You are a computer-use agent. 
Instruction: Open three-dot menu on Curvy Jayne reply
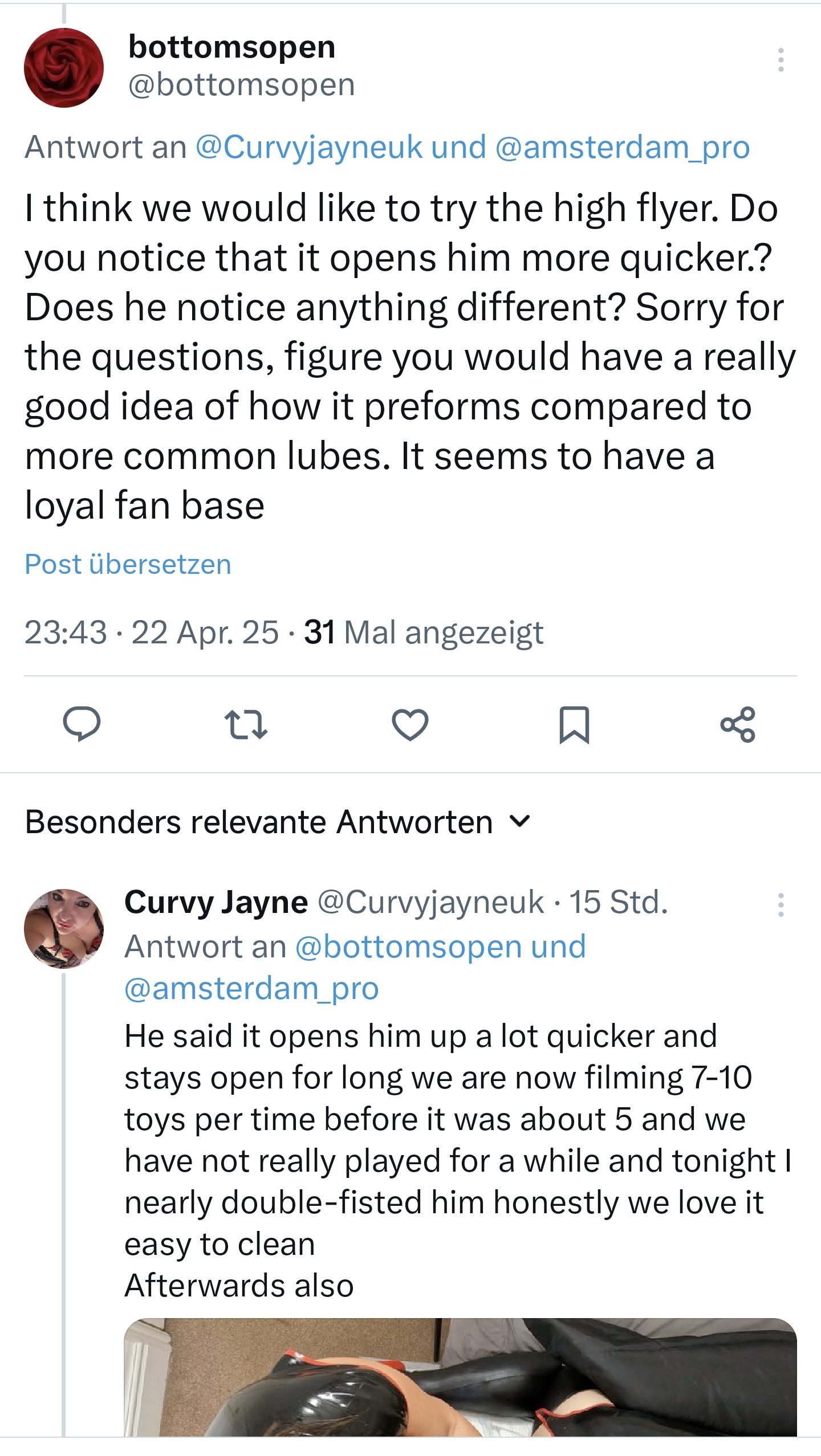pyautogui.click(x=781, y=904)
